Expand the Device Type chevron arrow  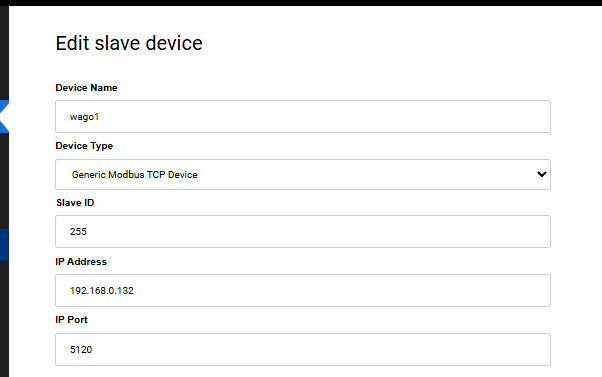point(541,174)
